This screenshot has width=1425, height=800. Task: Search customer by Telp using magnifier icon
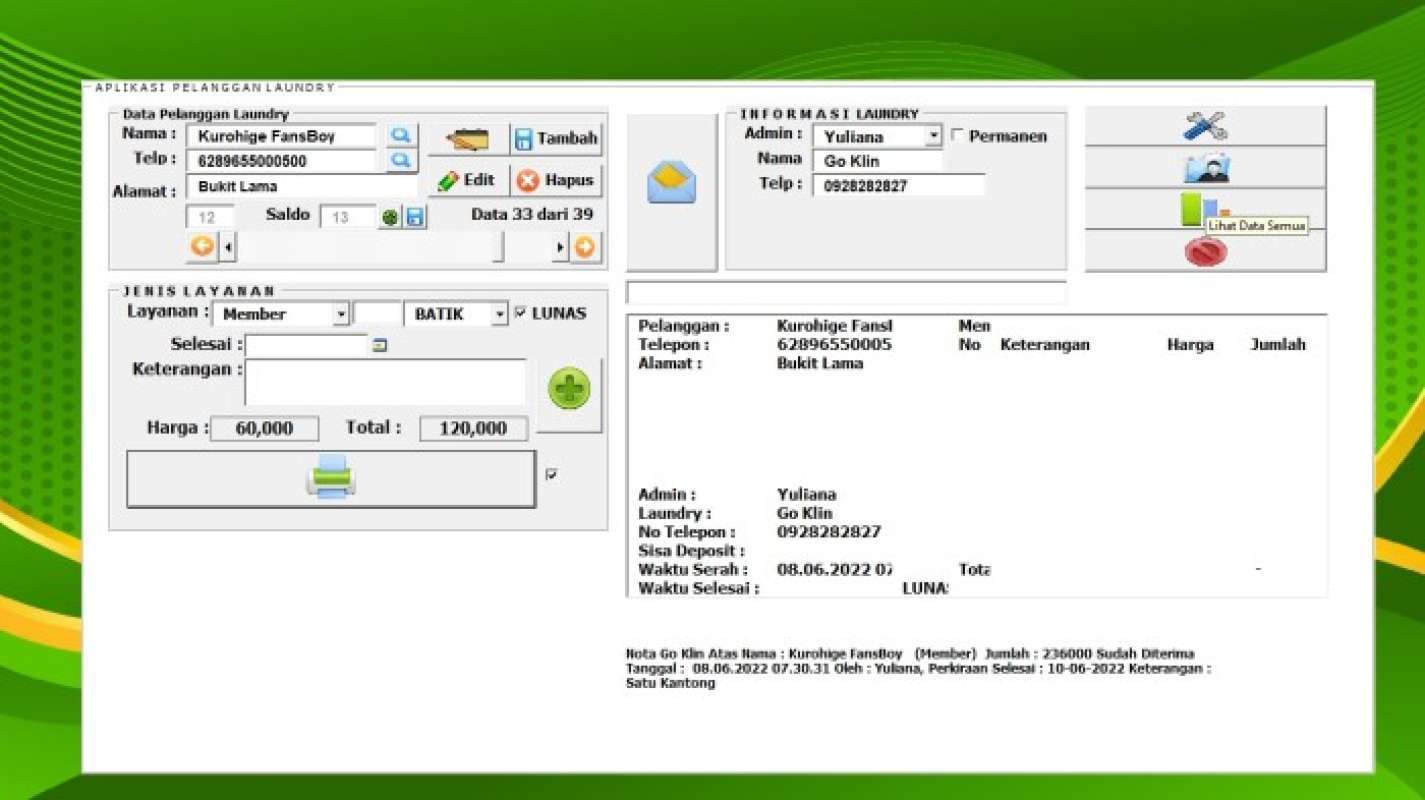tap(401, 159)
